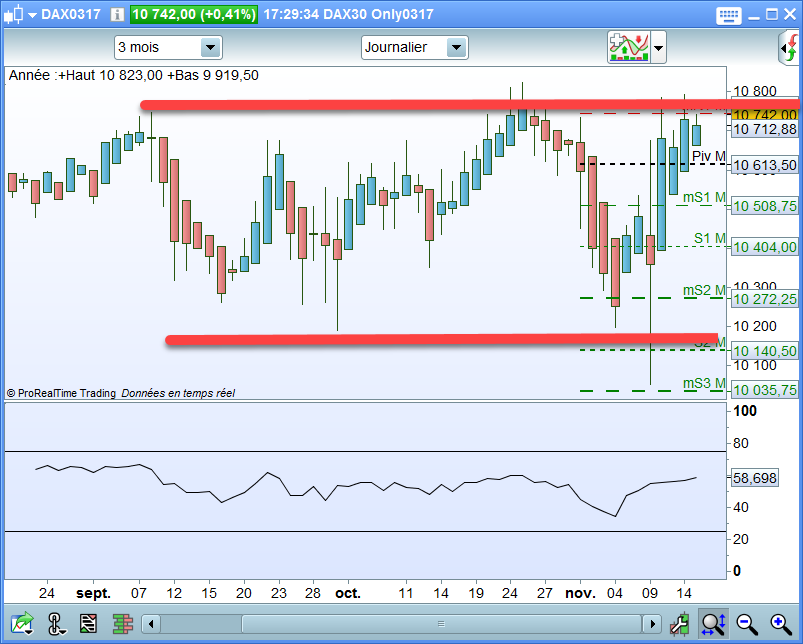Viewport: 803px width, 644px height.
Task: Select the pivot price label 10 613,50
Action: coord(765,165)
